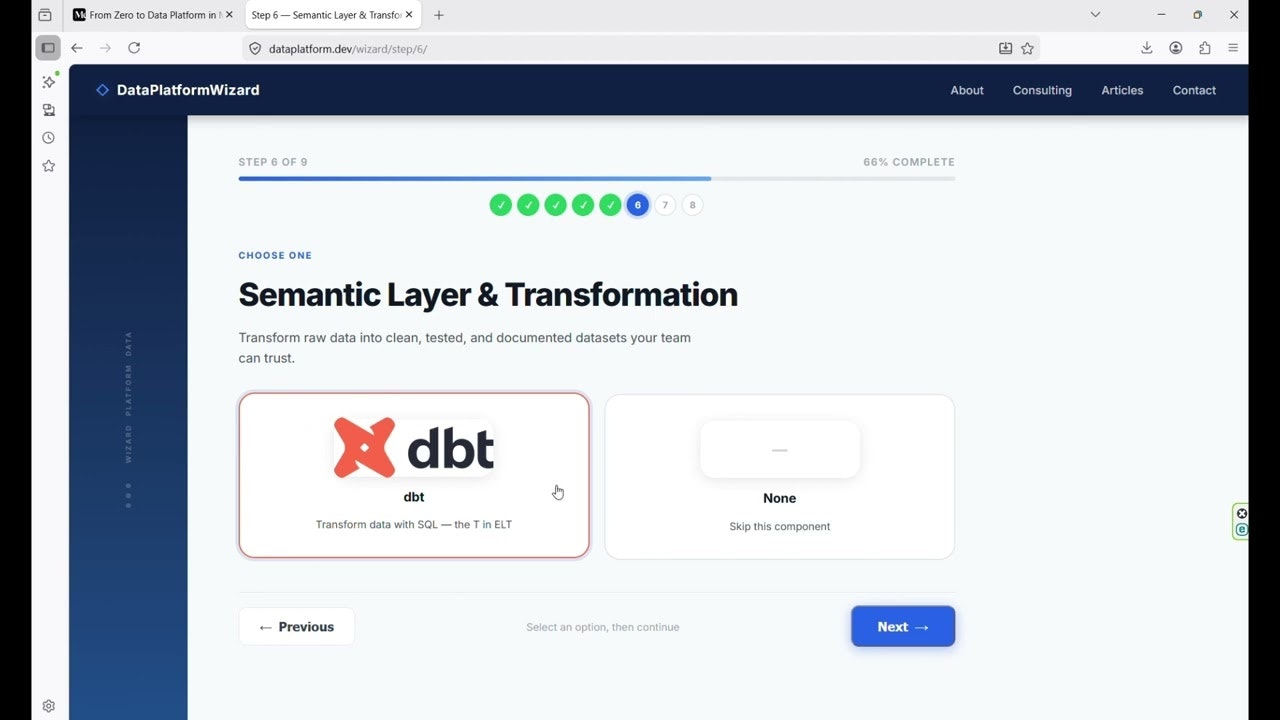This screenshot has height=720, width=1280.
Task: Open the tab overview icon at top-left
Action: 45,15
